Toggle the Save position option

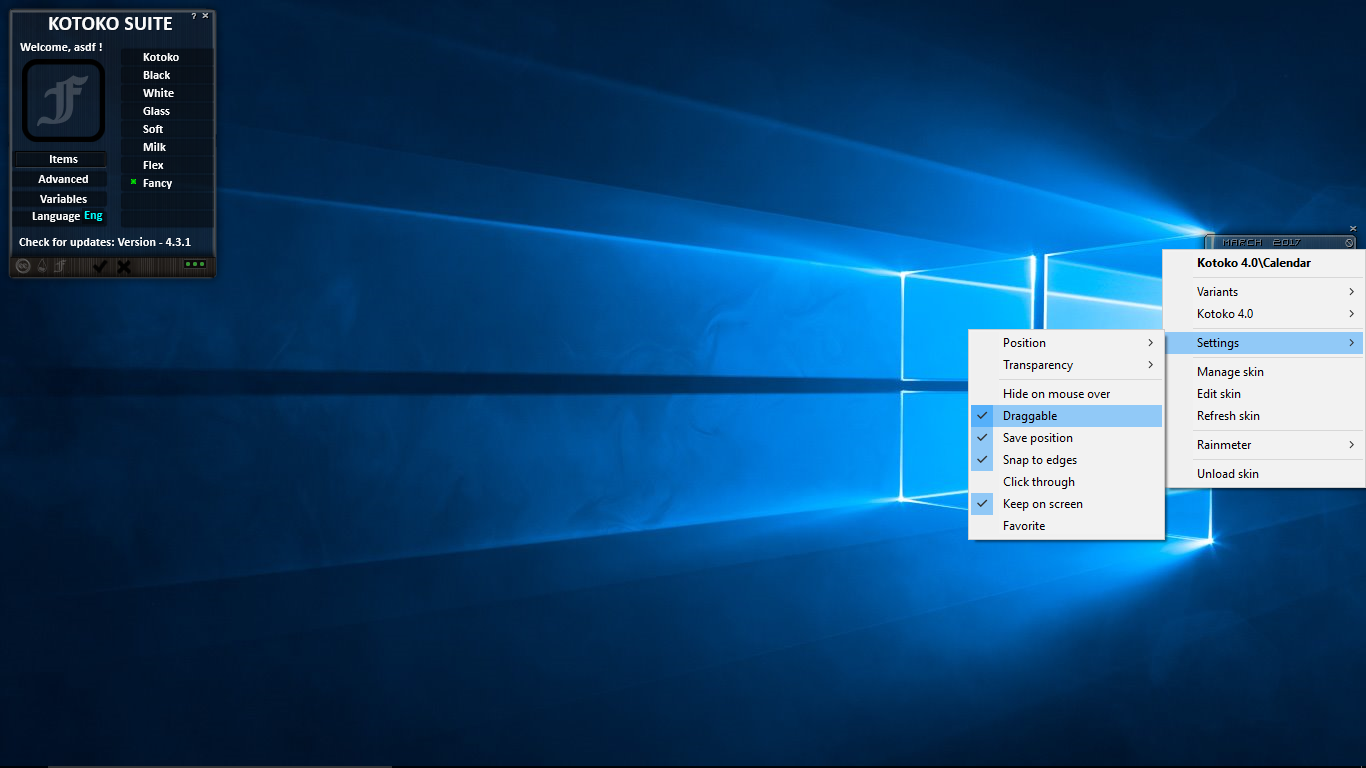click(x=1066, y=438)
